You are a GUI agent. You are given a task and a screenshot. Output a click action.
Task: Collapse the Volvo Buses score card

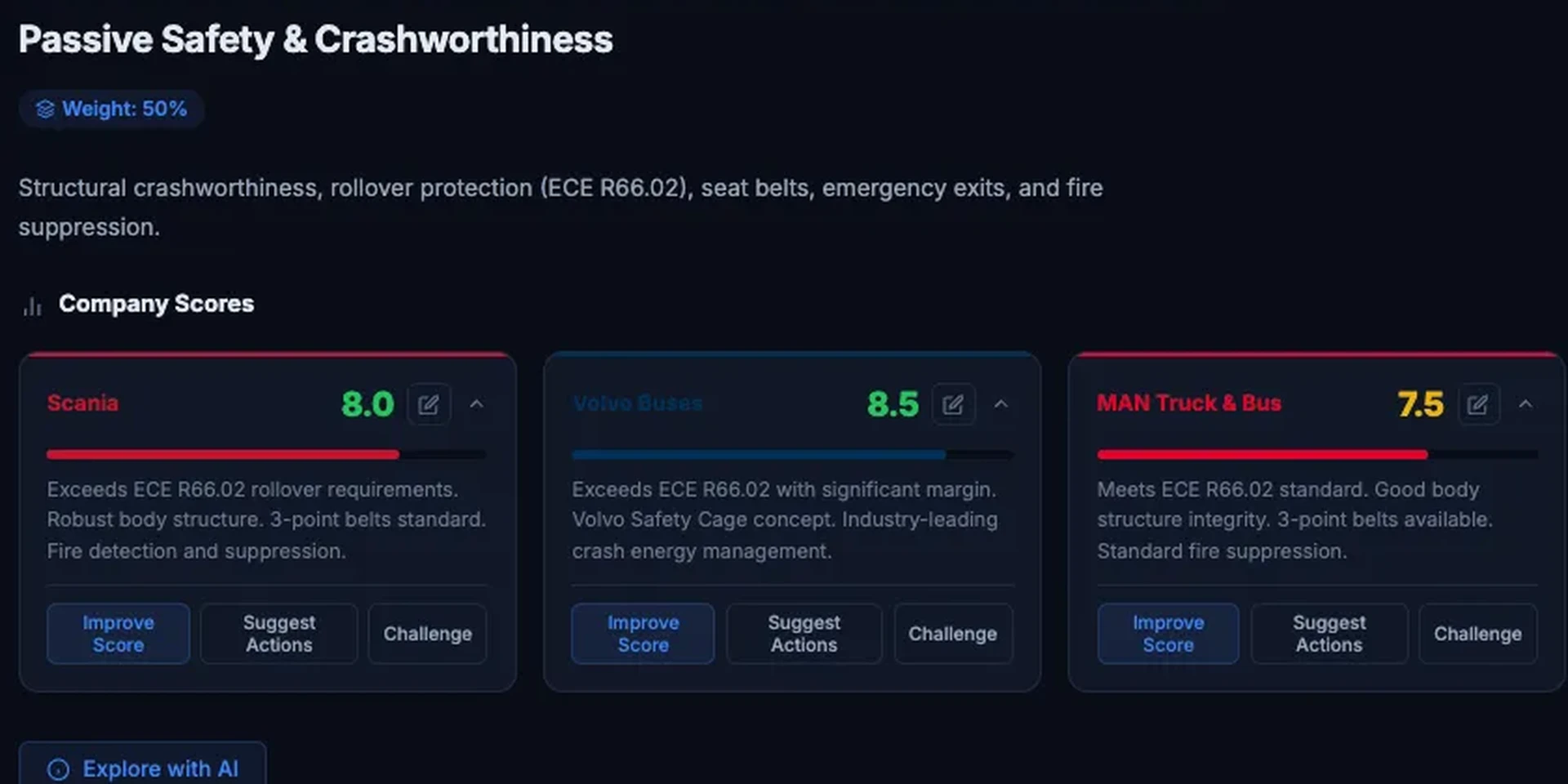1001,404
